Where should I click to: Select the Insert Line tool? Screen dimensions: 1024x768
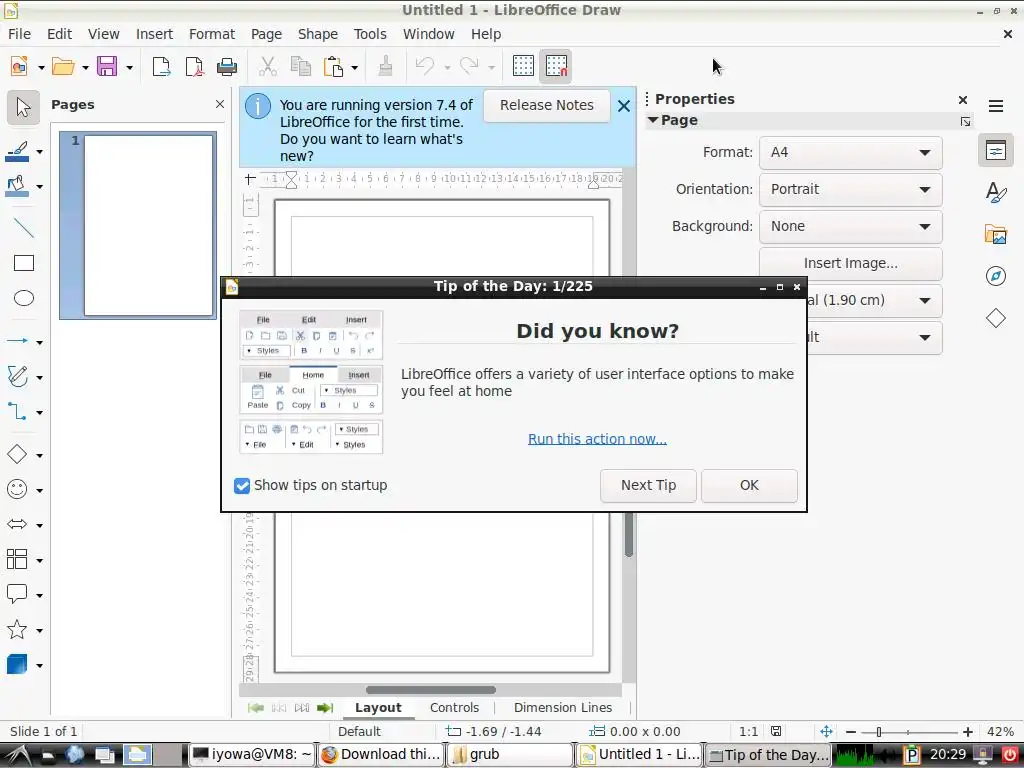point(24,228)
